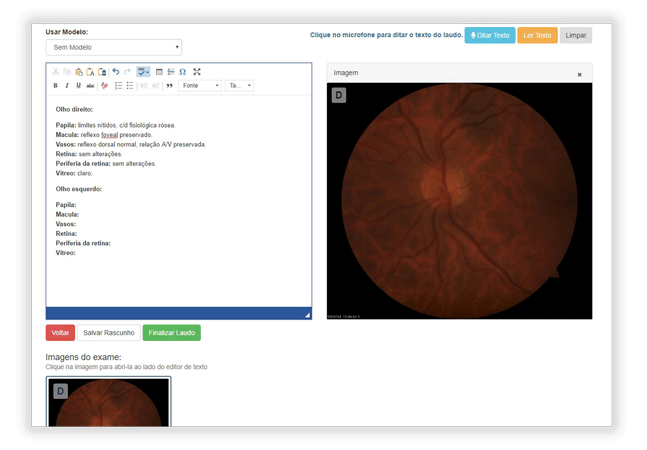Click the Copy icon in editor toolbar
The width and height of the screenshot is (647, 450).
click(67, 72)
